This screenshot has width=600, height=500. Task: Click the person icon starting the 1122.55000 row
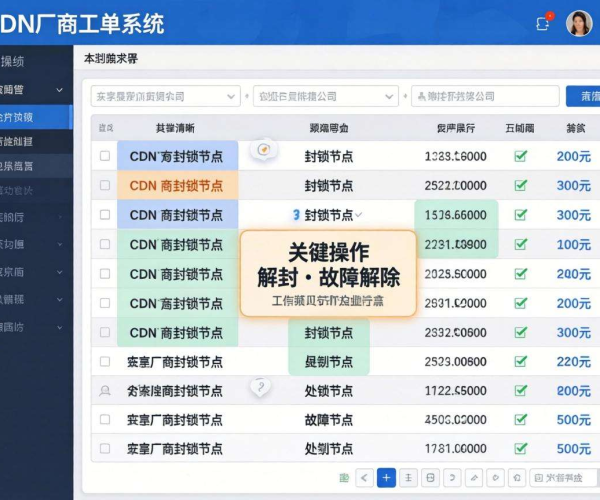pyautogui.click(x=104, y=391)
